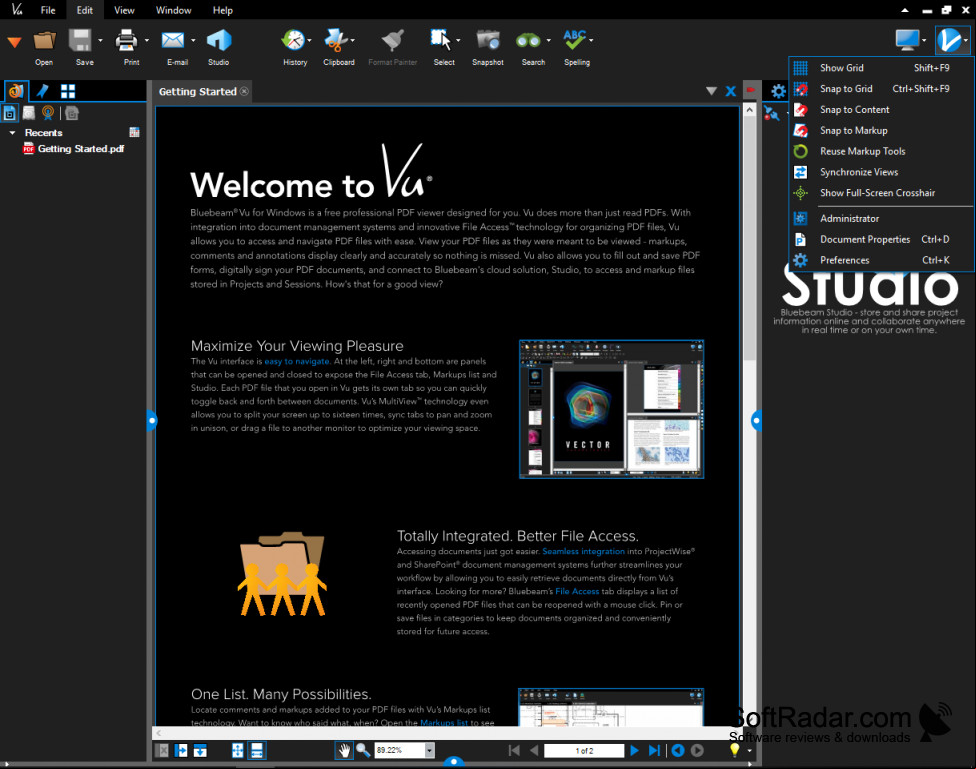The height and width of the screenshot is (769, 976).
Task: Click the Save disk icon
Action: (x=80, y=40)
